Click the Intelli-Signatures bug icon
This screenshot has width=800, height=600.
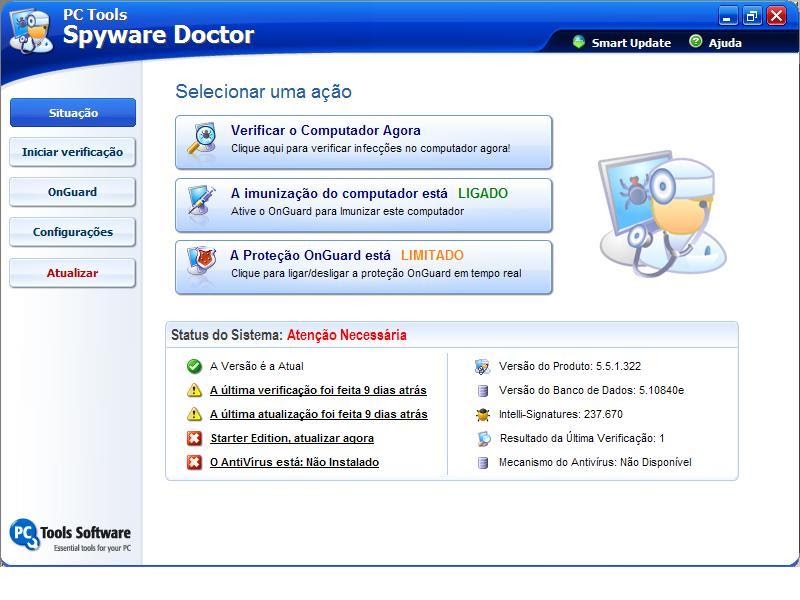pos(483,414)
